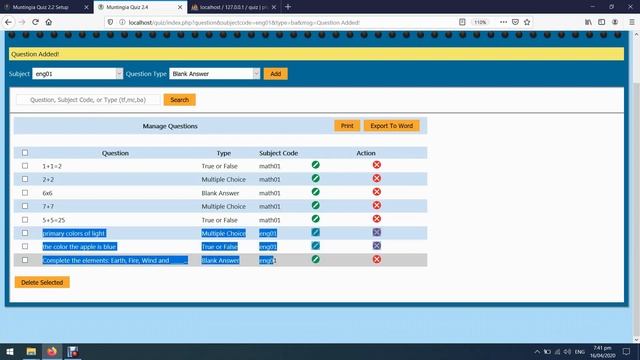Click Export To Word button
The image size is (640, 360).
coord(391,126)
